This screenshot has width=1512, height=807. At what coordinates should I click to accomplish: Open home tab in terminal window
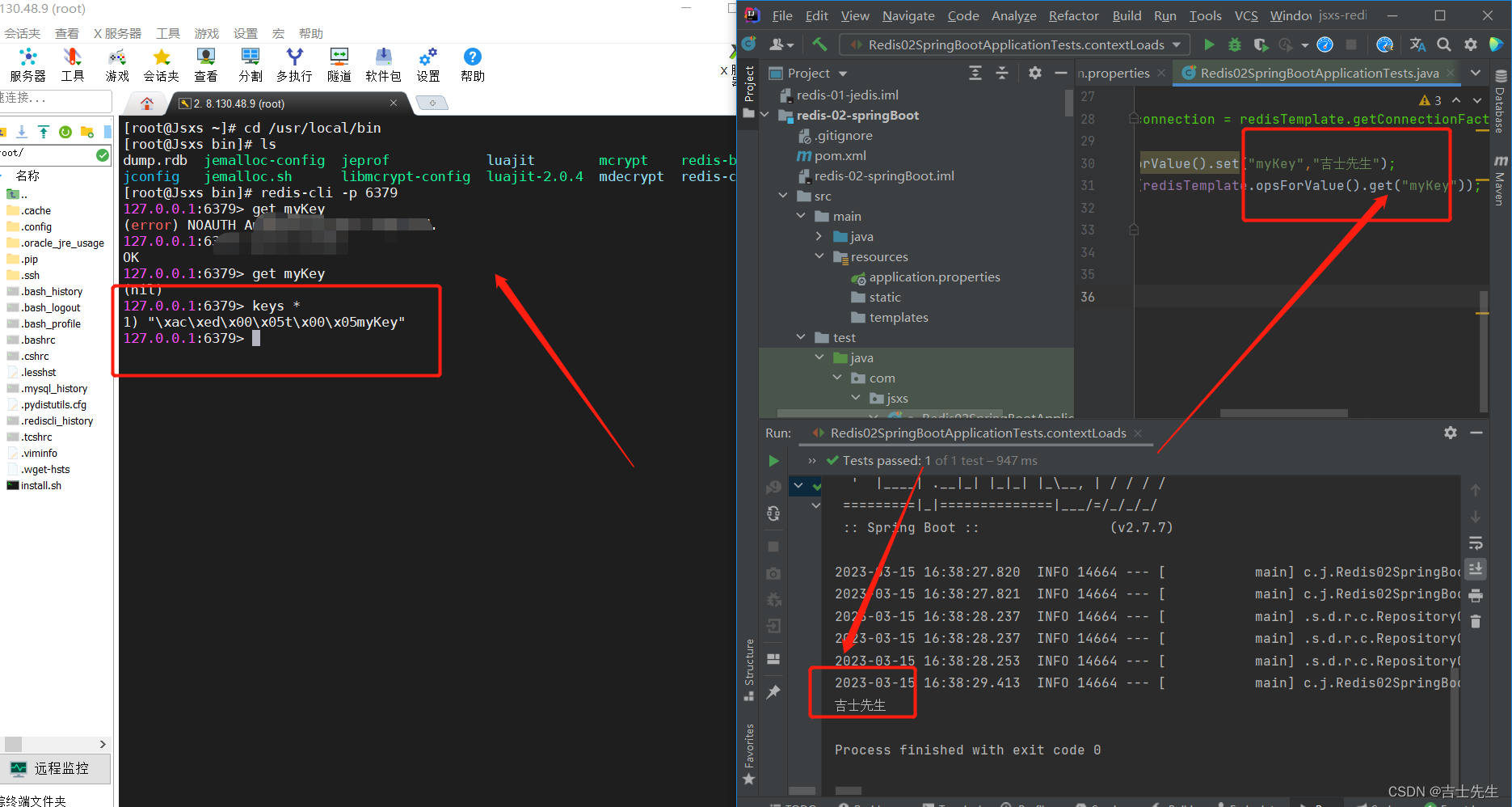(x=146, y=104)
